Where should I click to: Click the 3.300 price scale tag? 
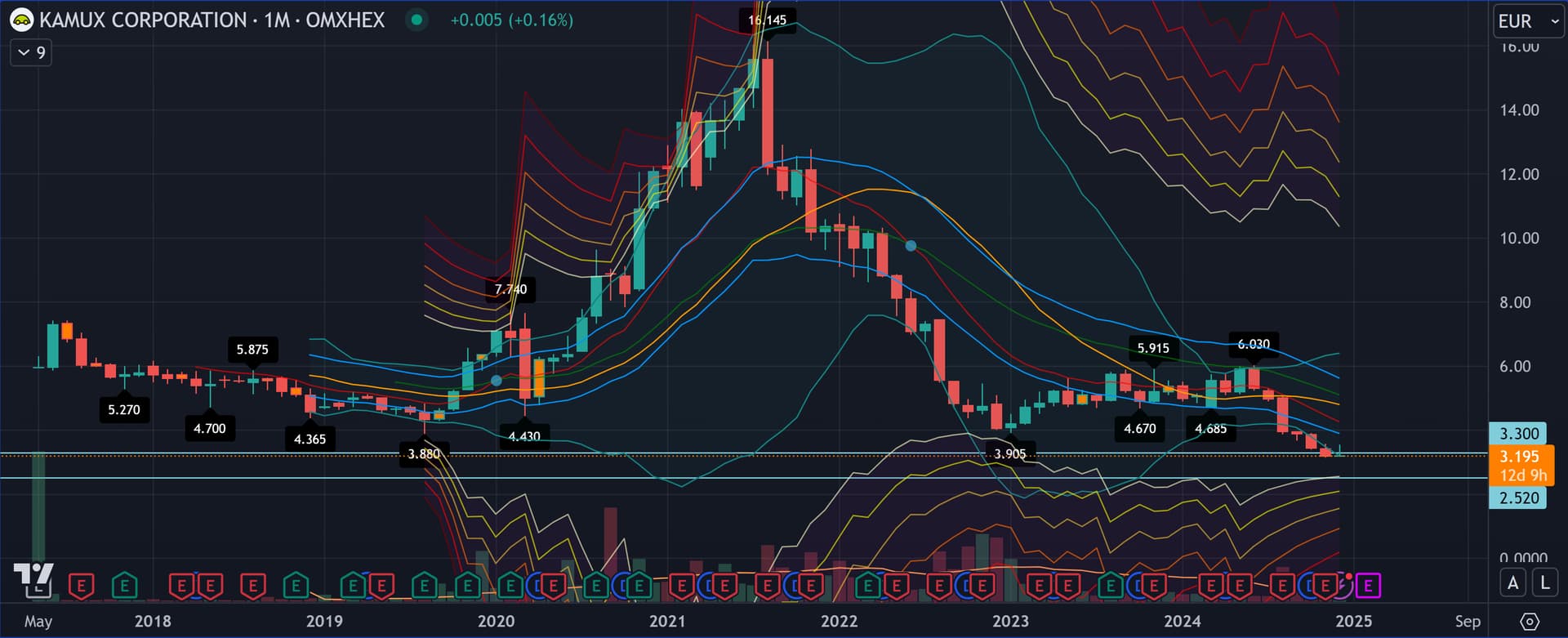point(1518,434)
